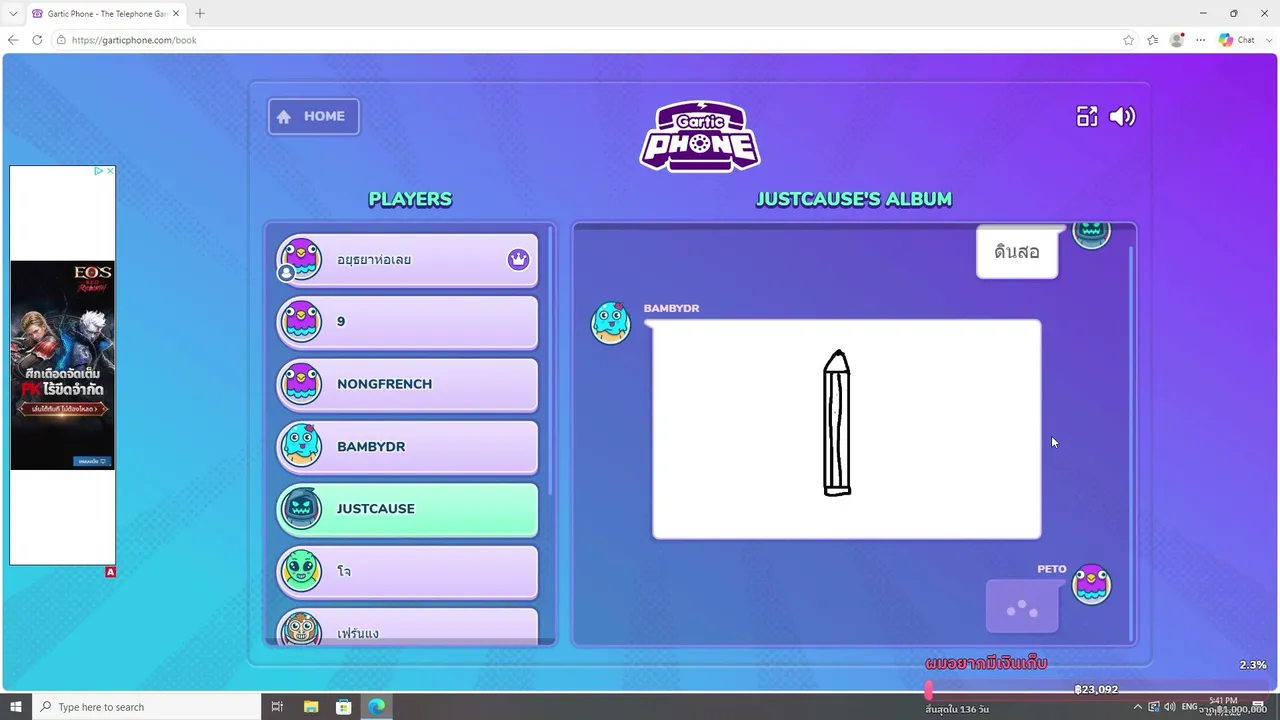The height and width of the screenshot is (720, 1280).
Task: Open the pencil drawing by BAMBYDR
Action: point(847,429)
